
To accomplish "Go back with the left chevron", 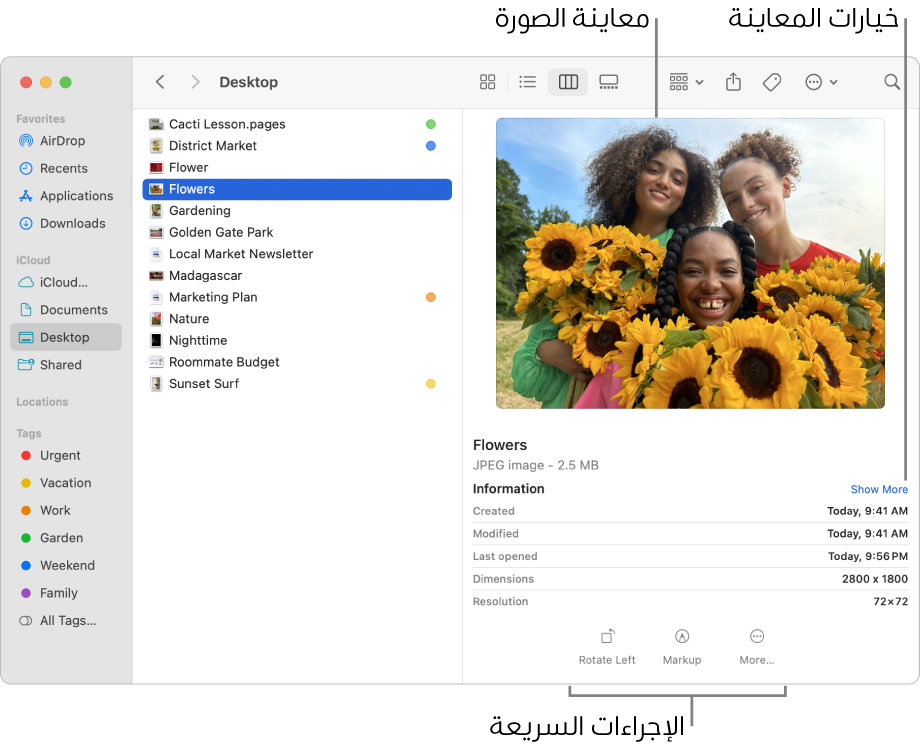I will pos(160,82).
